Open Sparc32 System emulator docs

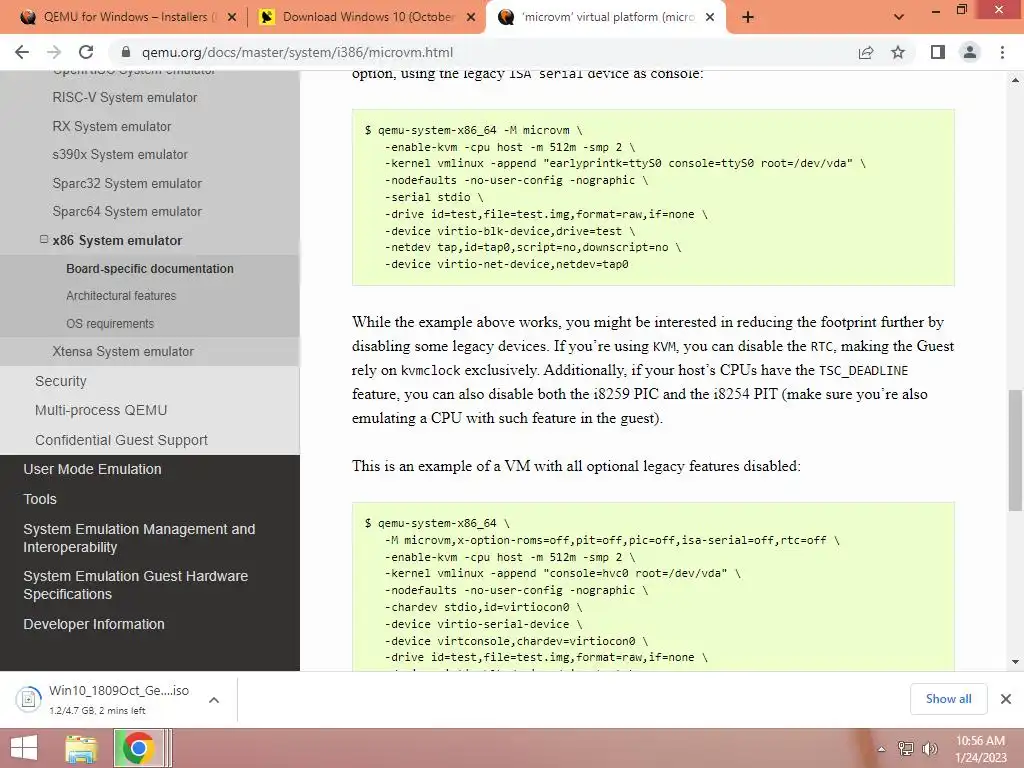pyautogui.click(x=127, y=184)
